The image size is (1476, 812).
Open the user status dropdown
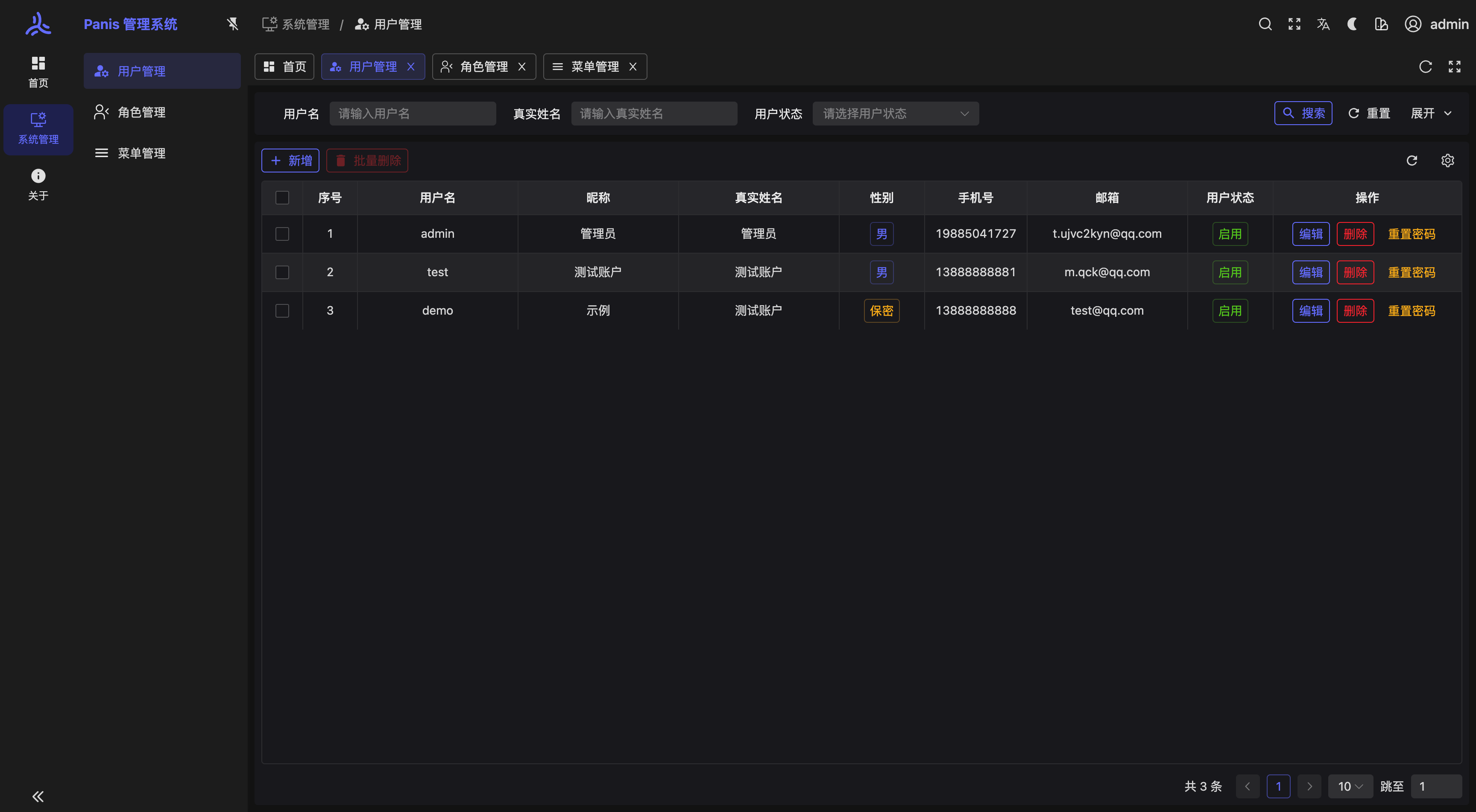point(895,114)
